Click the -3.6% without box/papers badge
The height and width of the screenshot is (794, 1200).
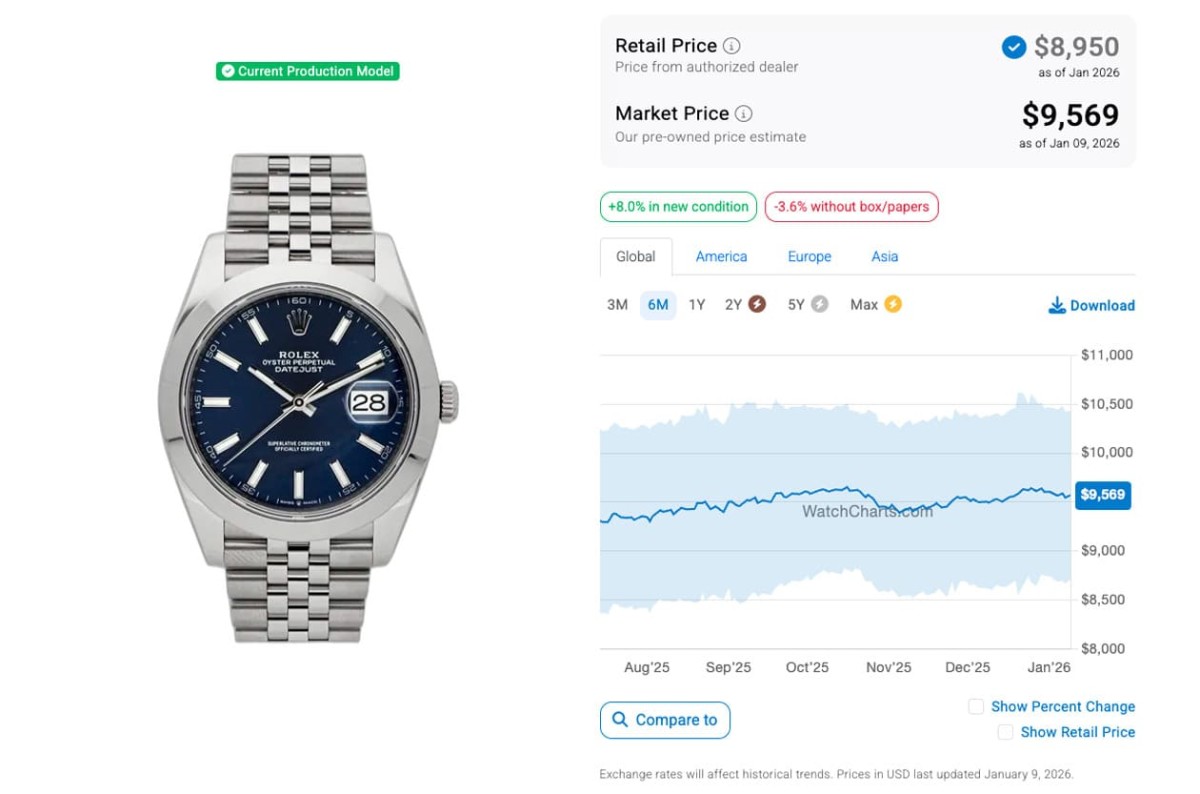851,207
